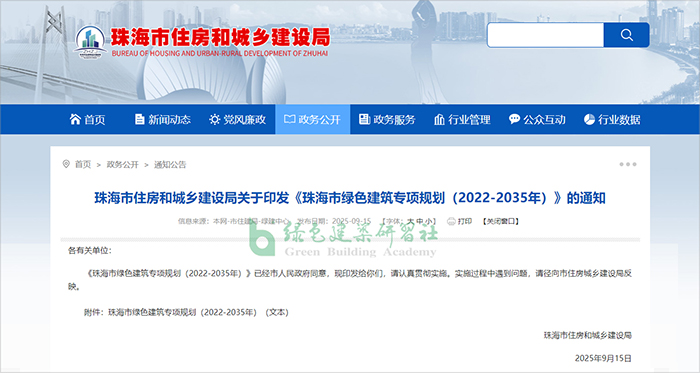
Task: Open the three-dots more options
Action: coord(628,165)
